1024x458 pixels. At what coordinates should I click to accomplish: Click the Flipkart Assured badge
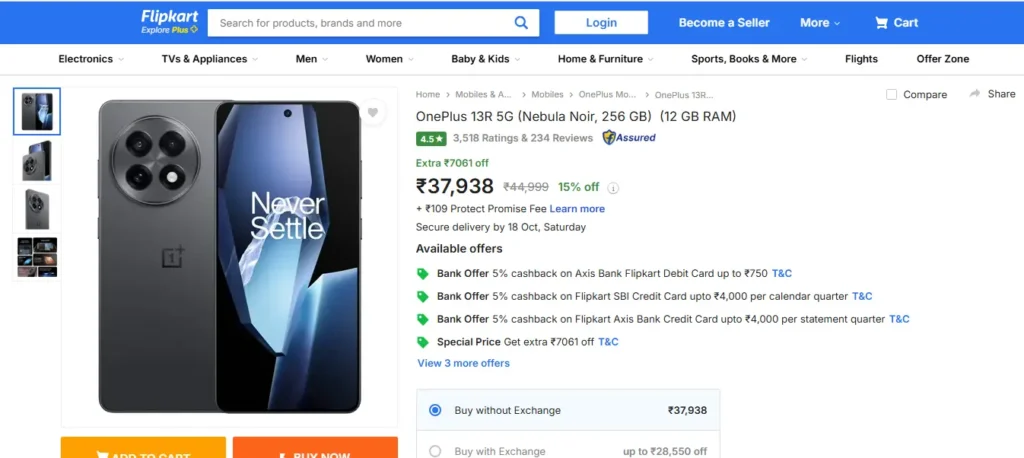coord(629,138)
